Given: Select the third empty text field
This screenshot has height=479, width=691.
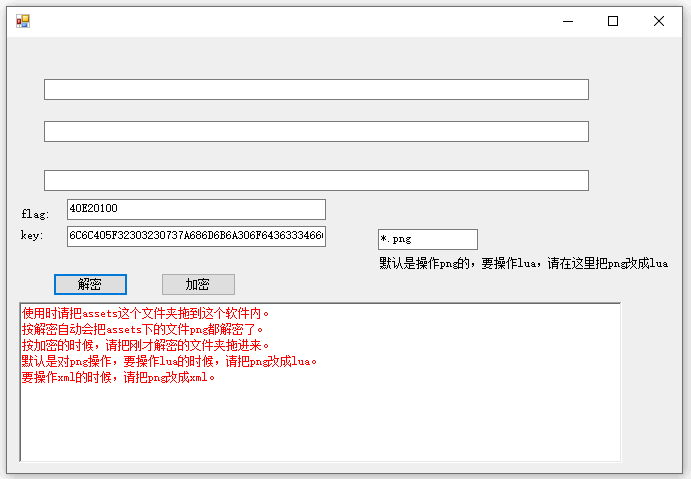Looking at the screenshot, I should coord(316,180).
